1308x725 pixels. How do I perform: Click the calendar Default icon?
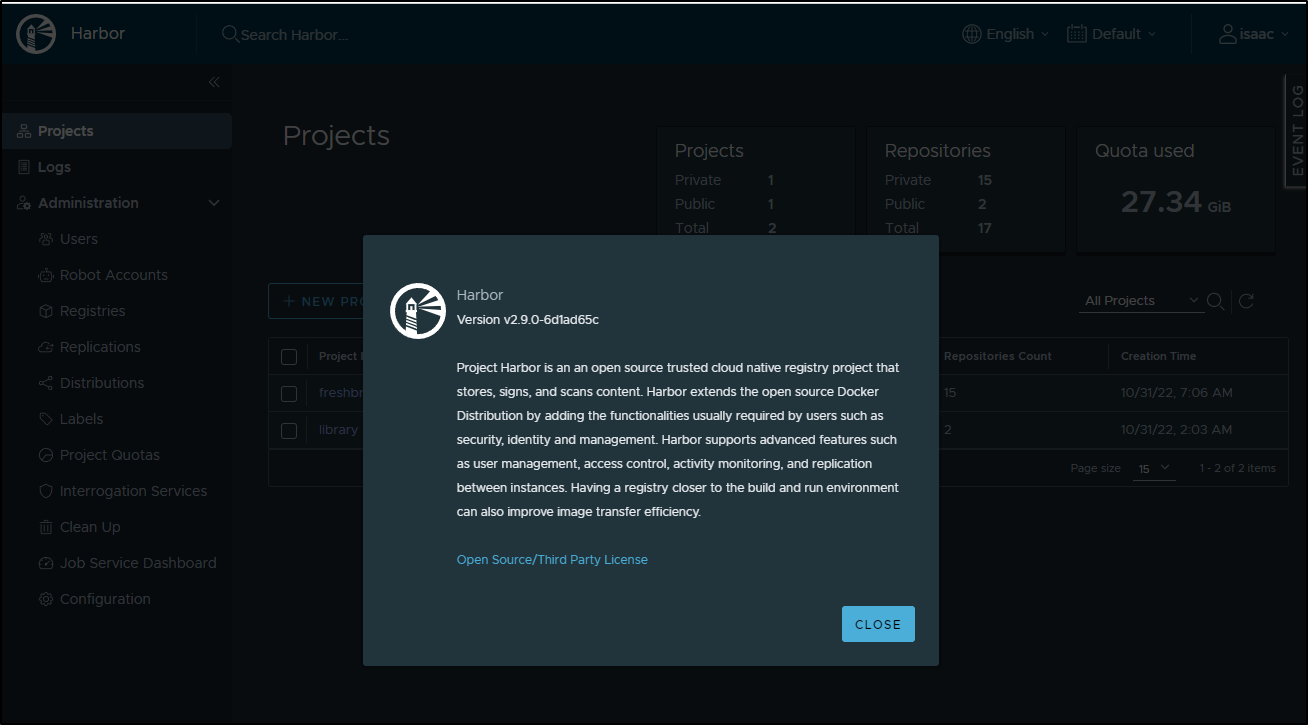1077,34
